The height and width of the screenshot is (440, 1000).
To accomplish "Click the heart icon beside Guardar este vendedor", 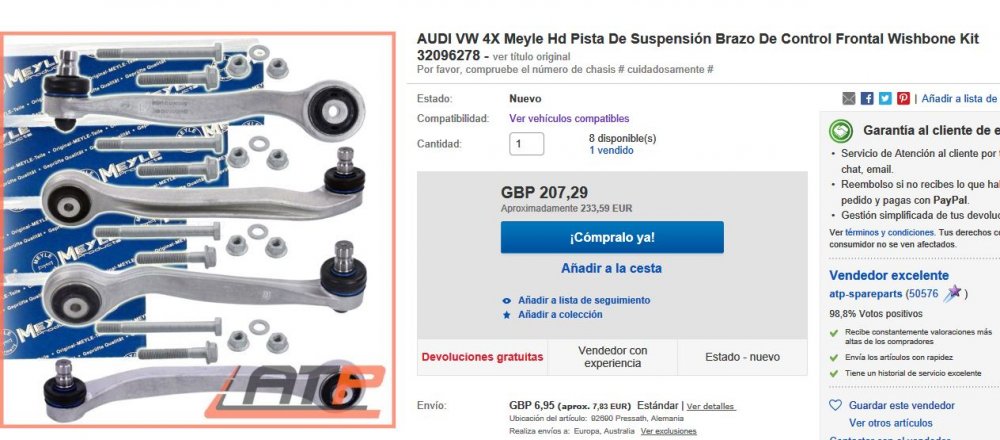I will 835,405.
